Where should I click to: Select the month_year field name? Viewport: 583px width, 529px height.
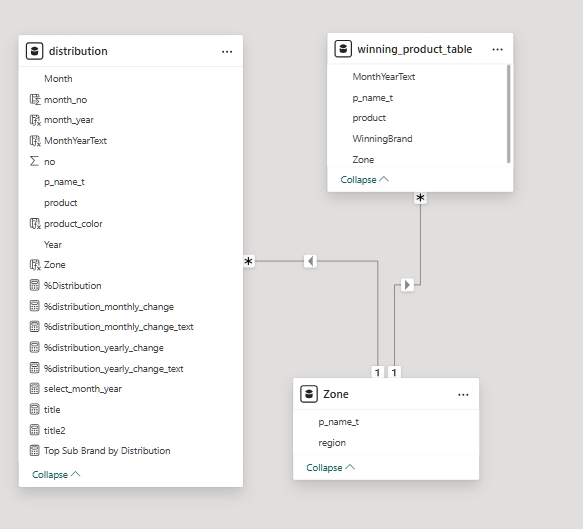(69, 120)
